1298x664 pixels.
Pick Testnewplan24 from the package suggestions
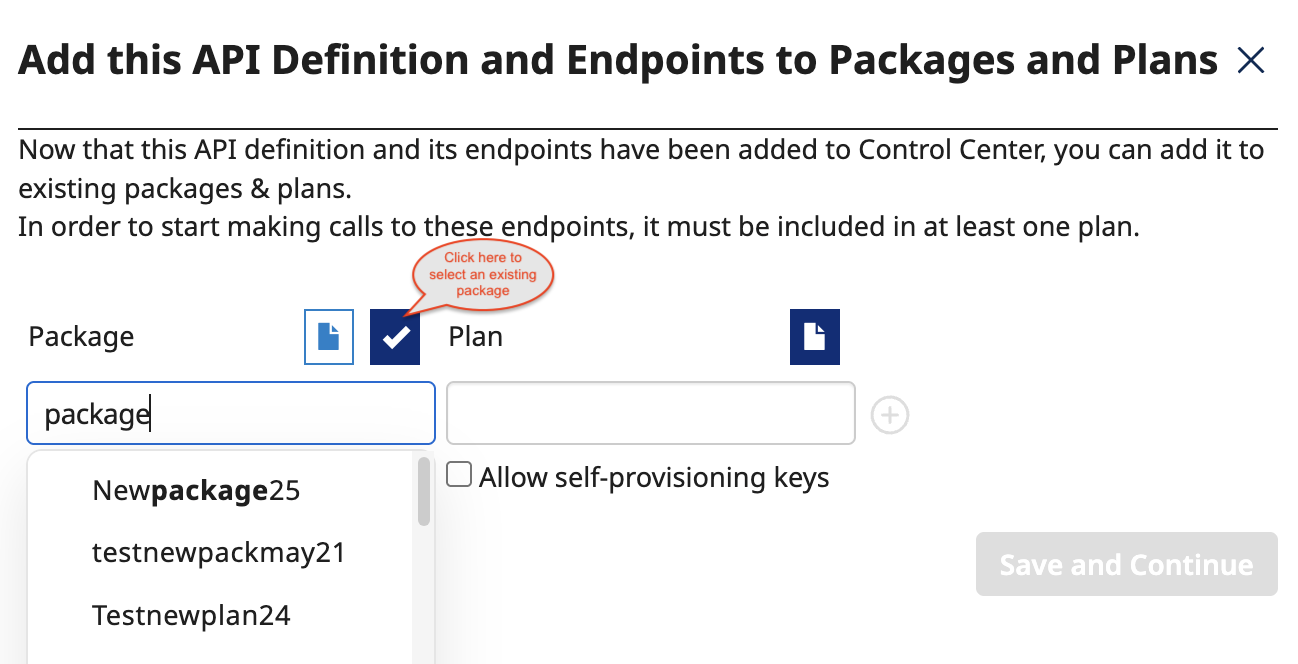tap(191, 614)
